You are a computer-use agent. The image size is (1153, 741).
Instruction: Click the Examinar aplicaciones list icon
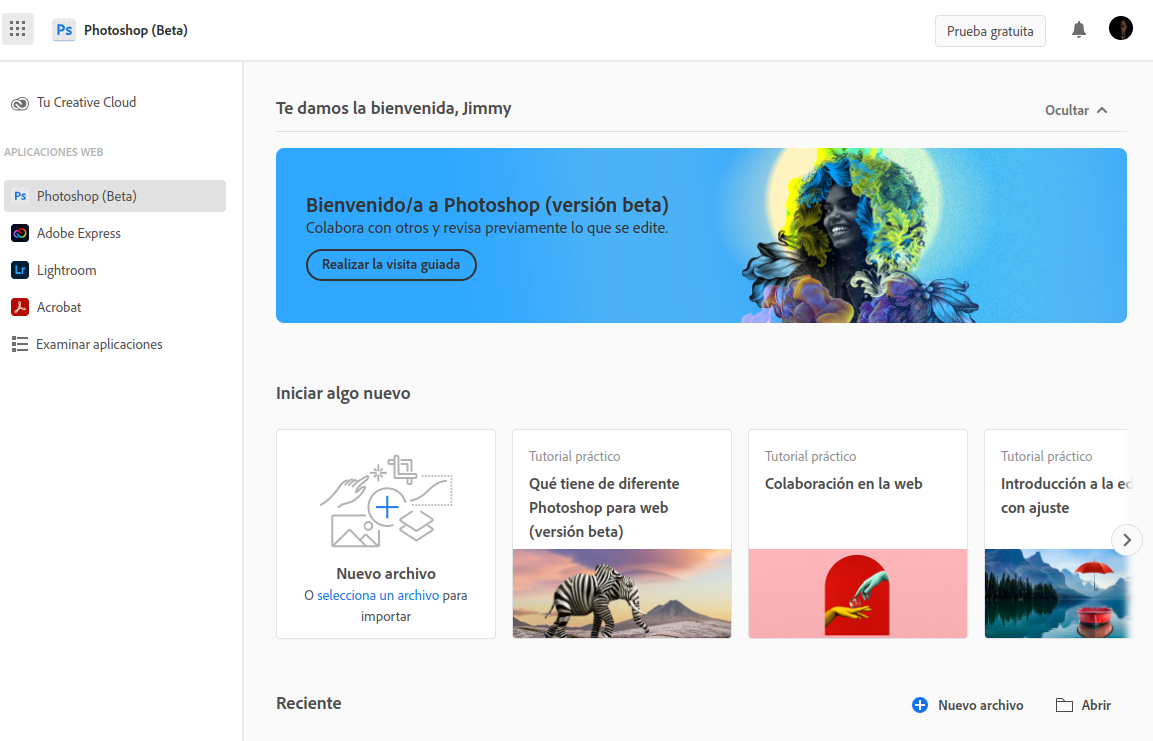click(20, 344)
